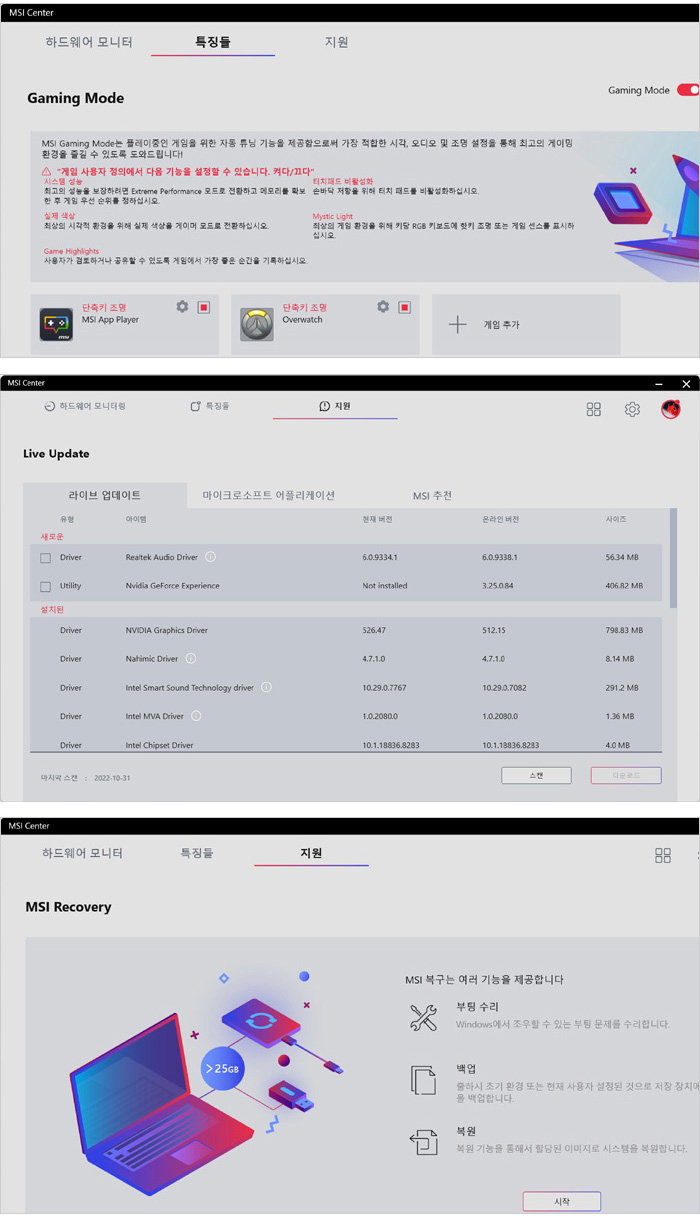Check the Nvidia GeForce Experience checkbox
Viewport: 700px width, 1217px height.
45,586
